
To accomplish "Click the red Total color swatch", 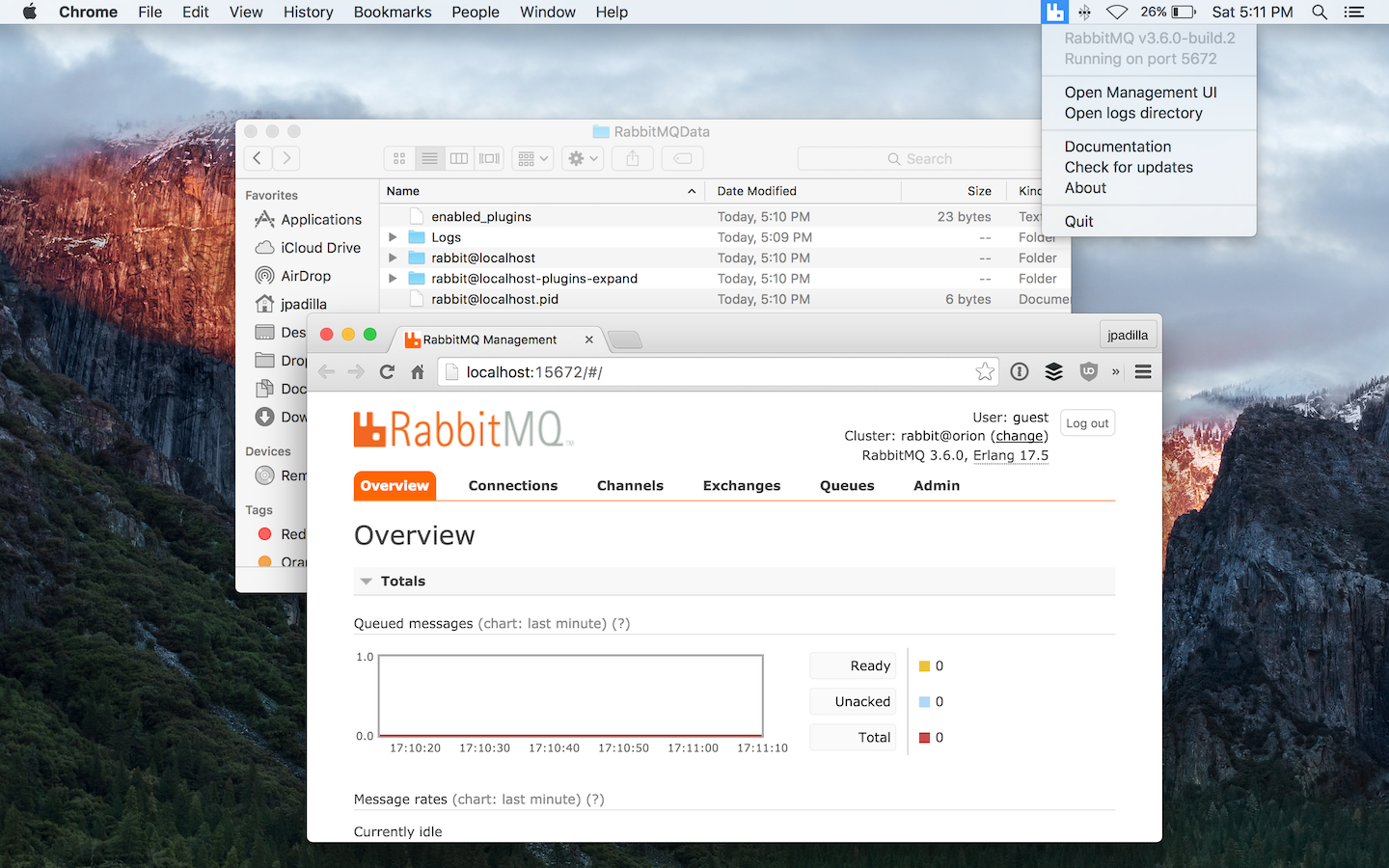I will [924, 738].
